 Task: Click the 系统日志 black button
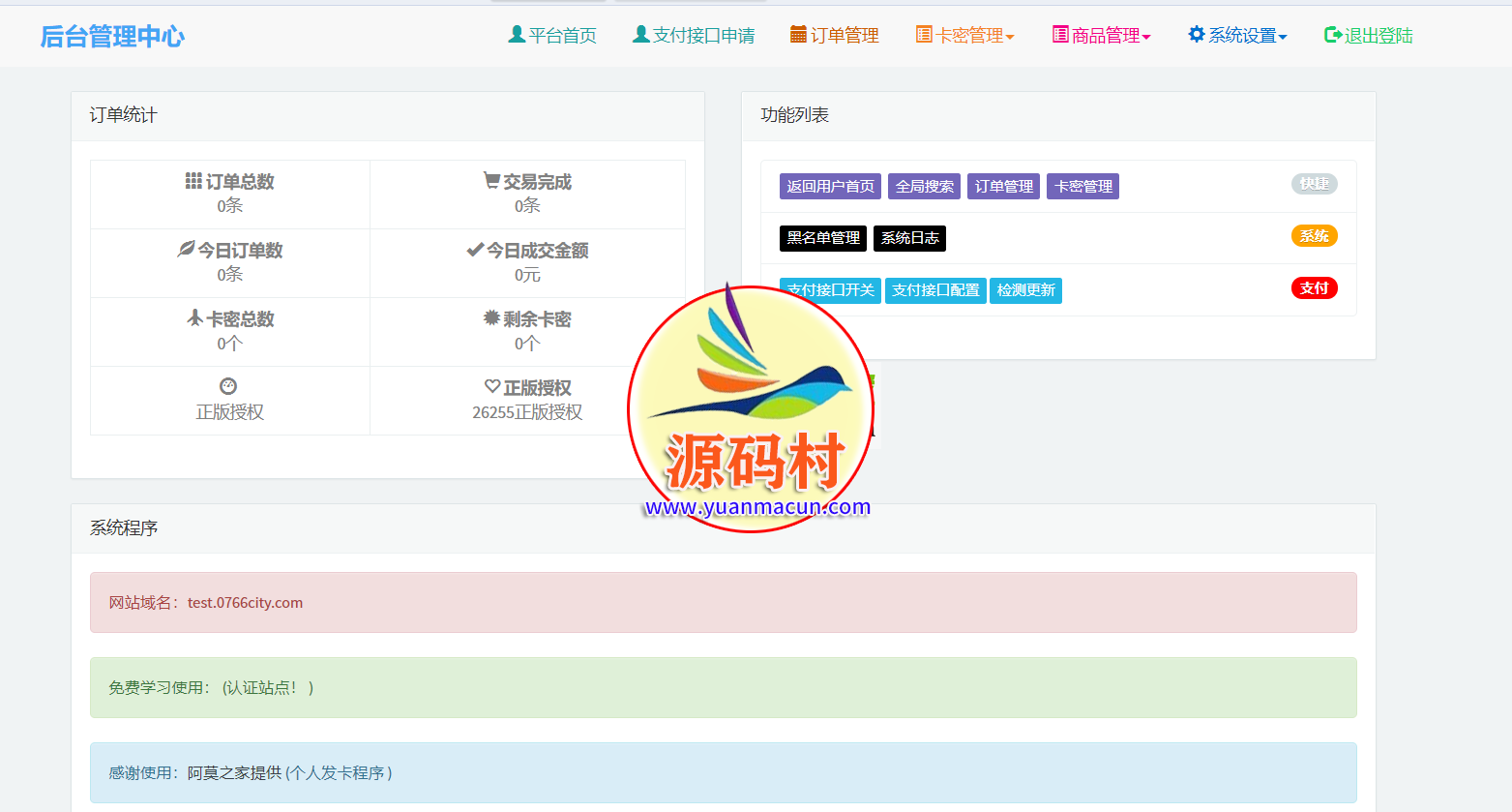[909, 238]
